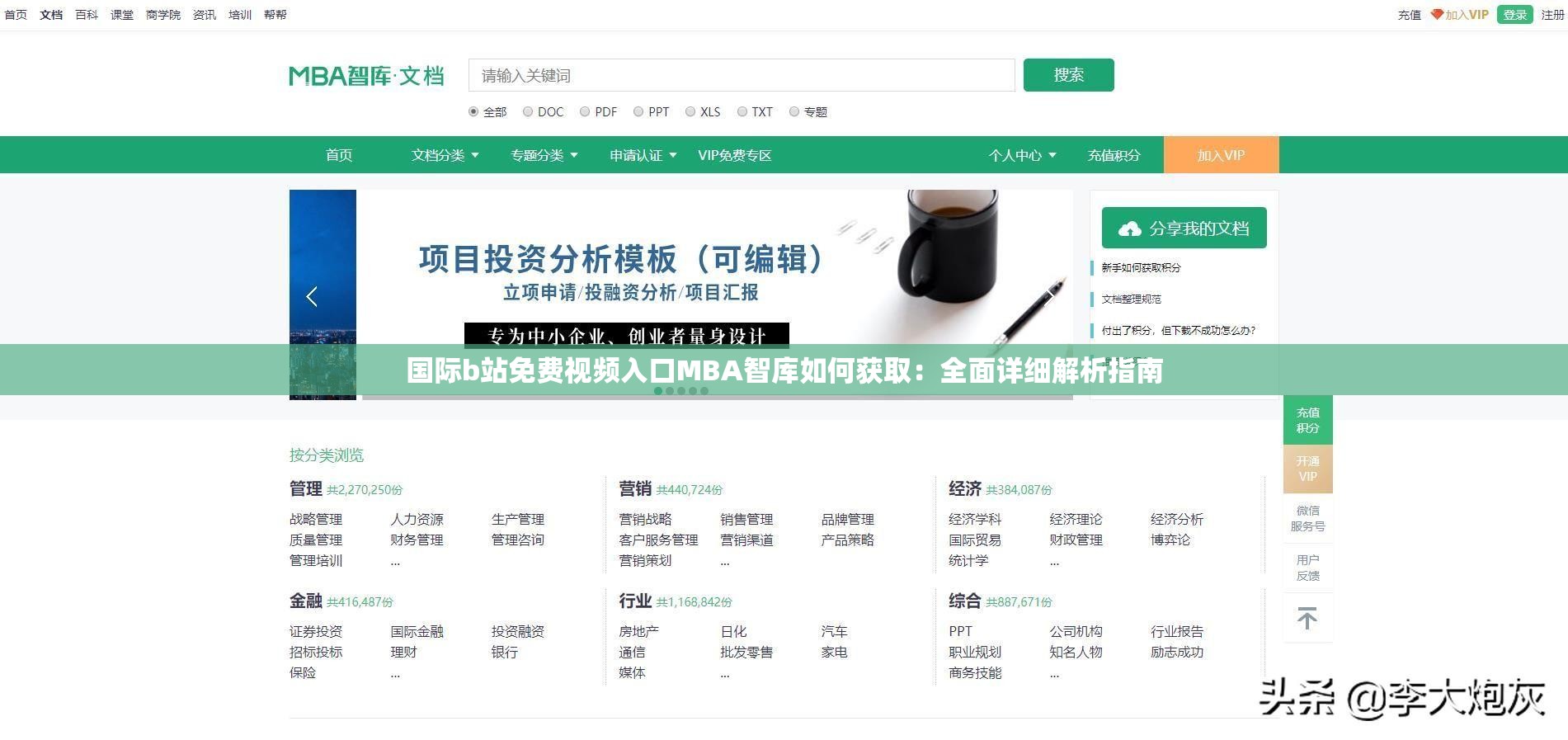Screen dimensions: 1568x740
Task: Open 营销战略 subcategory
Action: pyautogui.click(x=646, y=519)
